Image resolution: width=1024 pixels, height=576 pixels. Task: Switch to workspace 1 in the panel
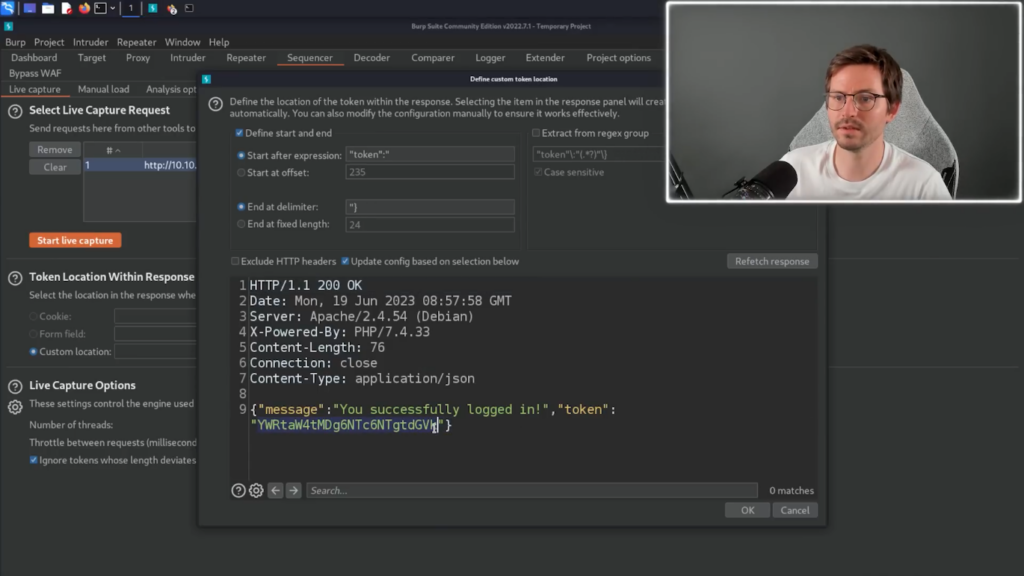[131, 8]
